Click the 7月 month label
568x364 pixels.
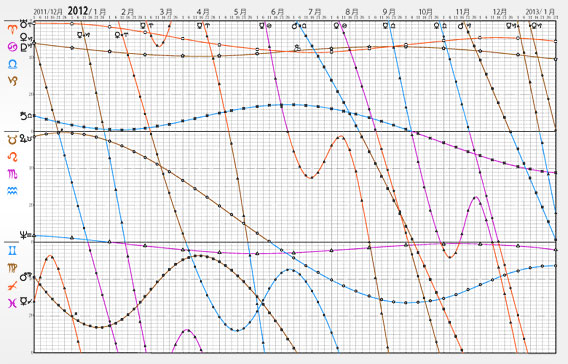(x=315, y=12)
